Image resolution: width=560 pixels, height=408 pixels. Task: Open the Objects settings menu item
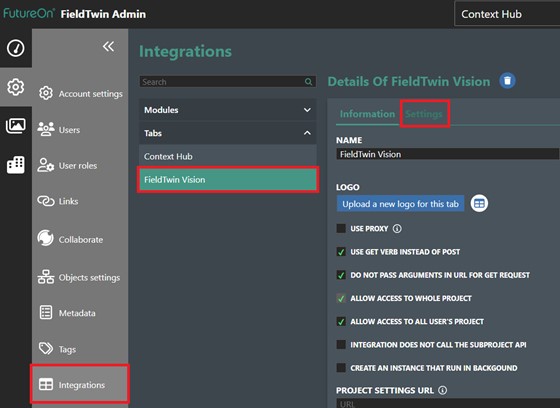pyautogui.click(x=79, y=277)
